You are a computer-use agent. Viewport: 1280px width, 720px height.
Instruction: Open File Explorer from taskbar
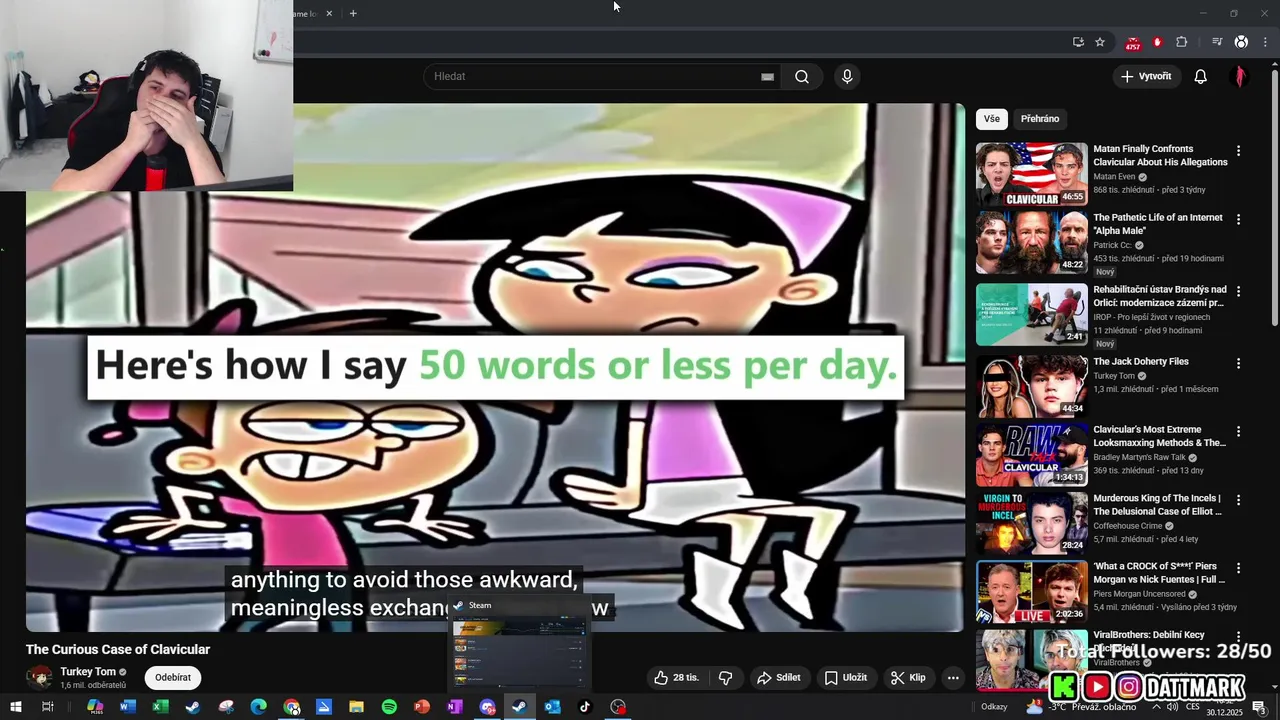click(356, 707)
